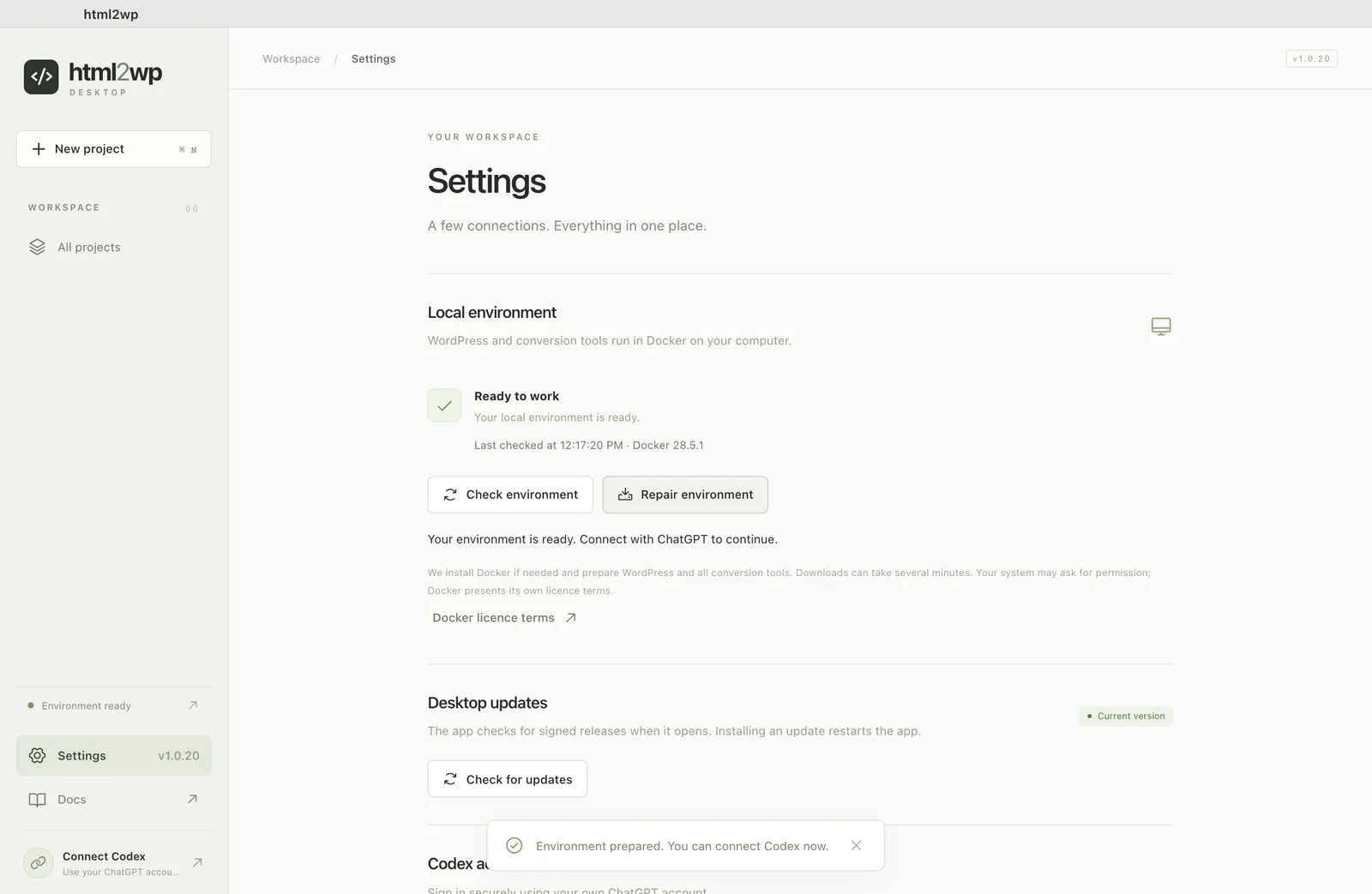Screen dimensions: 1372x894
Task: Check for updates
Action: tap(508, 779)
